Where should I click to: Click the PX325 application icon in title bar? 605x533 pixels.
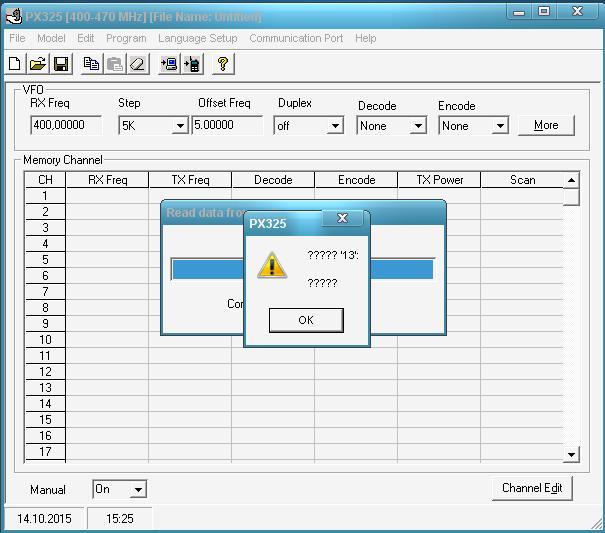pyautogui.click(x=14, y=17)
